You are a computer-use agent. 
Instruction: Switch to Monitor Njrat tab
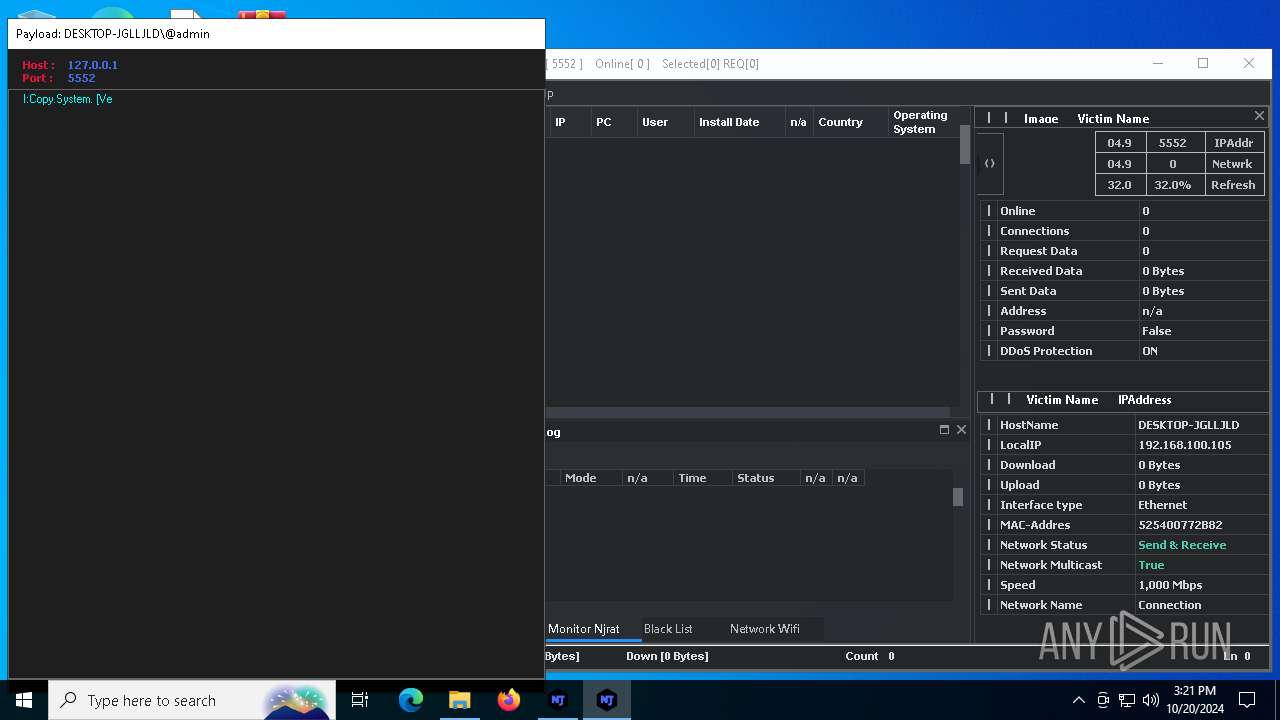(x=584, y=629)
